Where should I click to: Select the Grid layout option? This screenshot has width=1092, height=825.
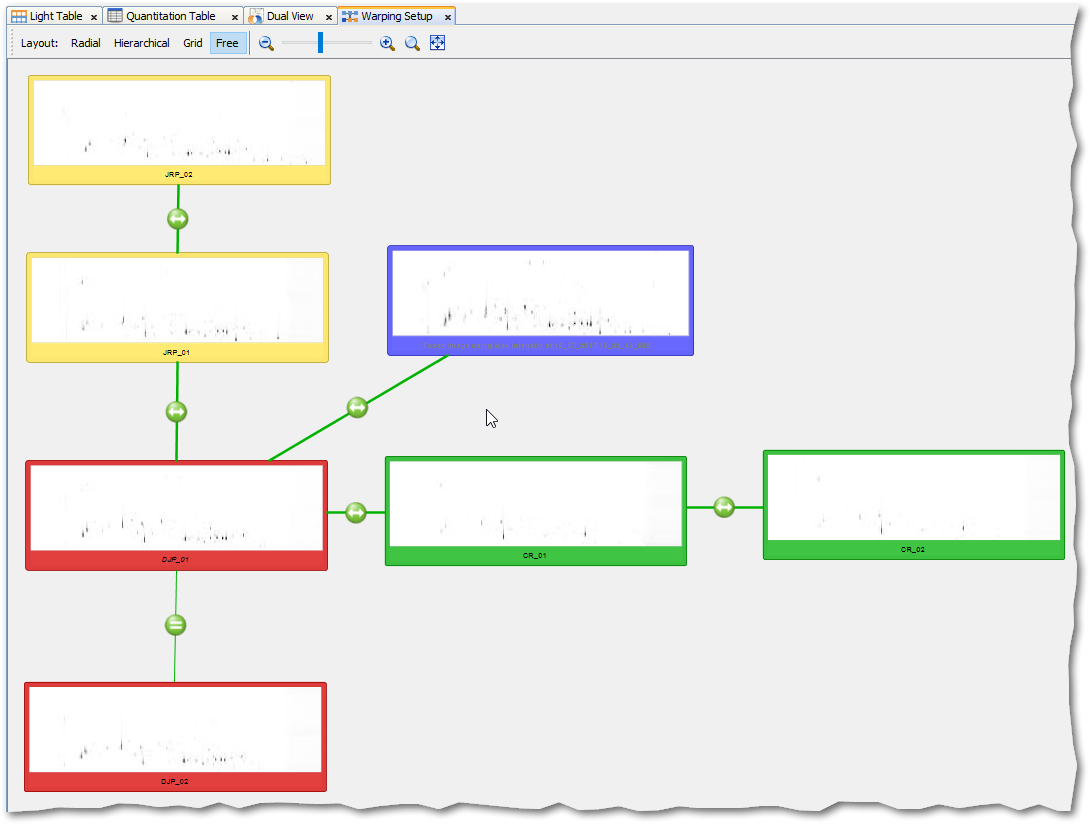point(193,43)
